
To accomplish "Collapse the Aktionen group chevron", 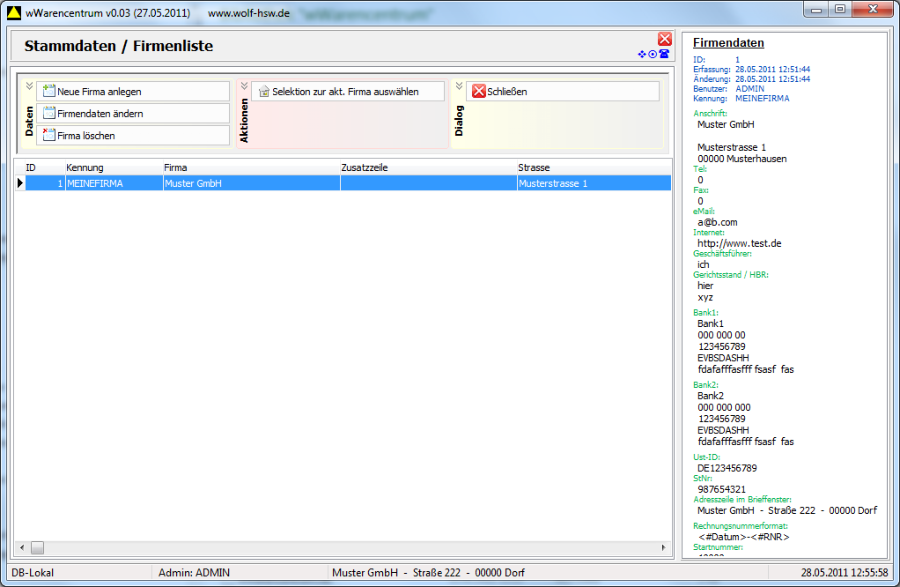I will [244, 86].
